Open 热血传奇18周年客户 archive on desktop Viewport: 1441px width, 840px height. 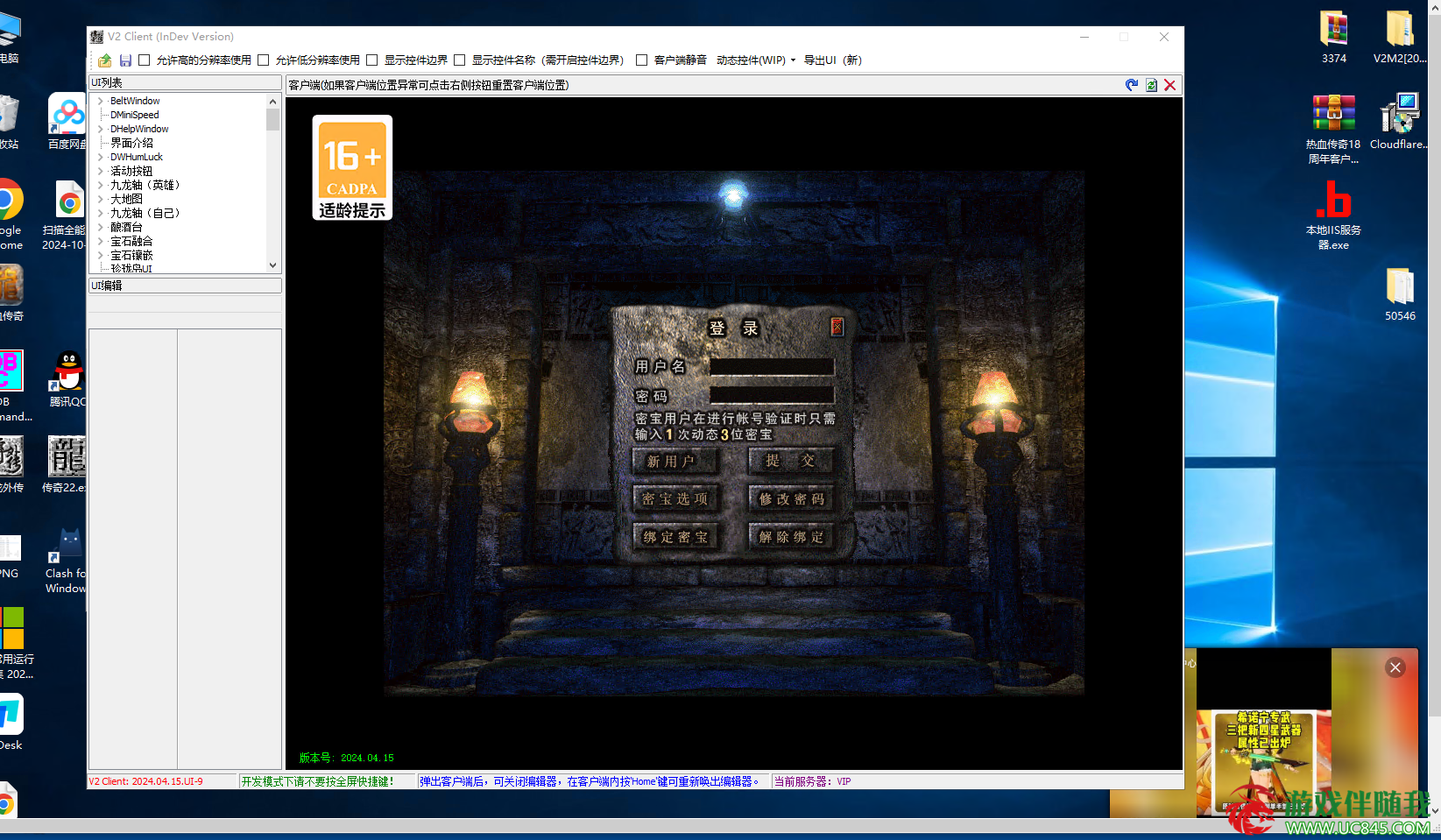click(1333, 129)
